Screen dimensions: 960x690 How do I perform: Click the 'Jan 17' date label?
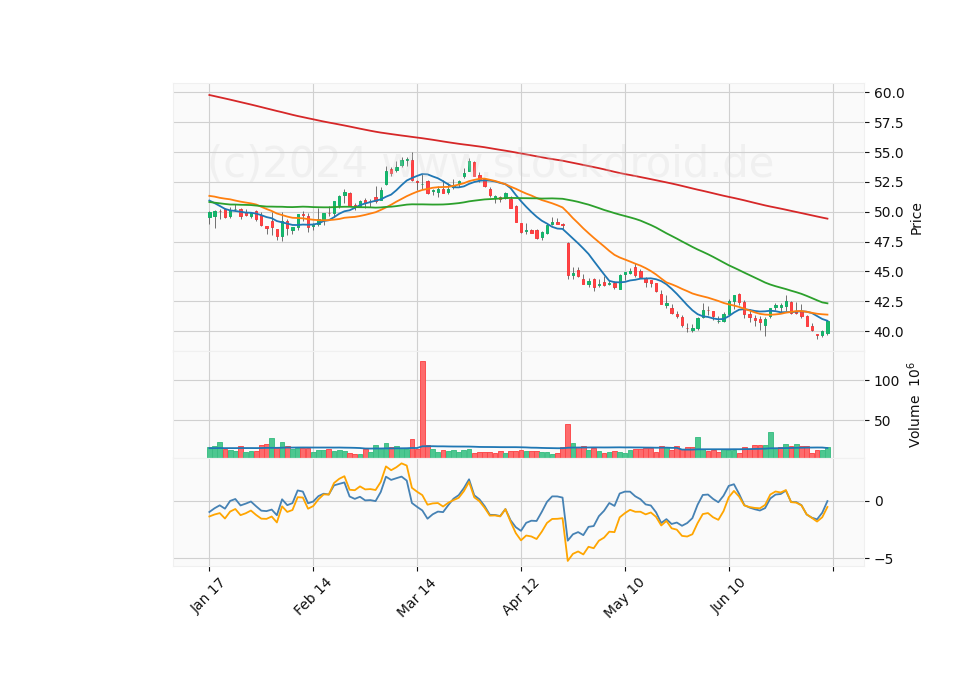tap(207, 597)
